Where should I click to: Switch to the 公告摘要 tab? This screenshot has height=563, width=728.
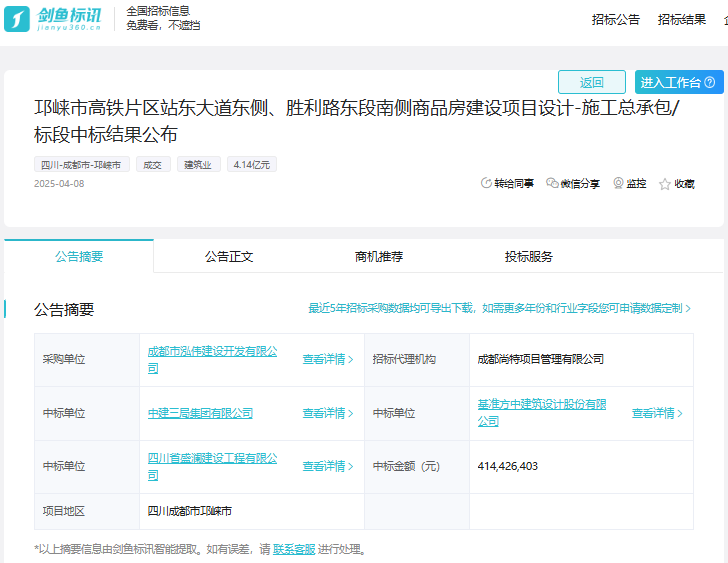[x=79, y=256]
